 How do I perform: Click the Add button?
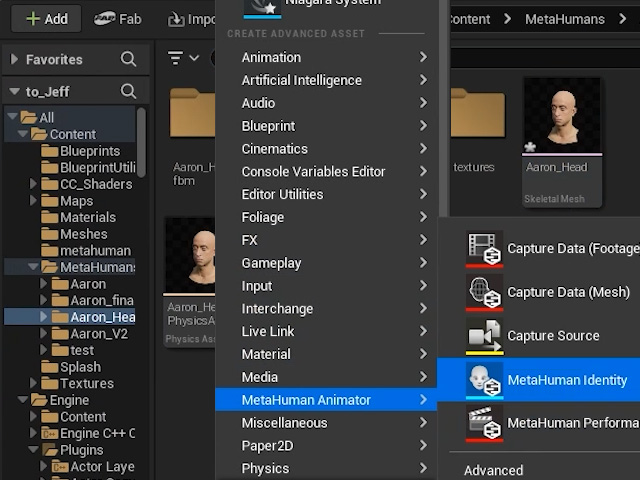point(47,19)
